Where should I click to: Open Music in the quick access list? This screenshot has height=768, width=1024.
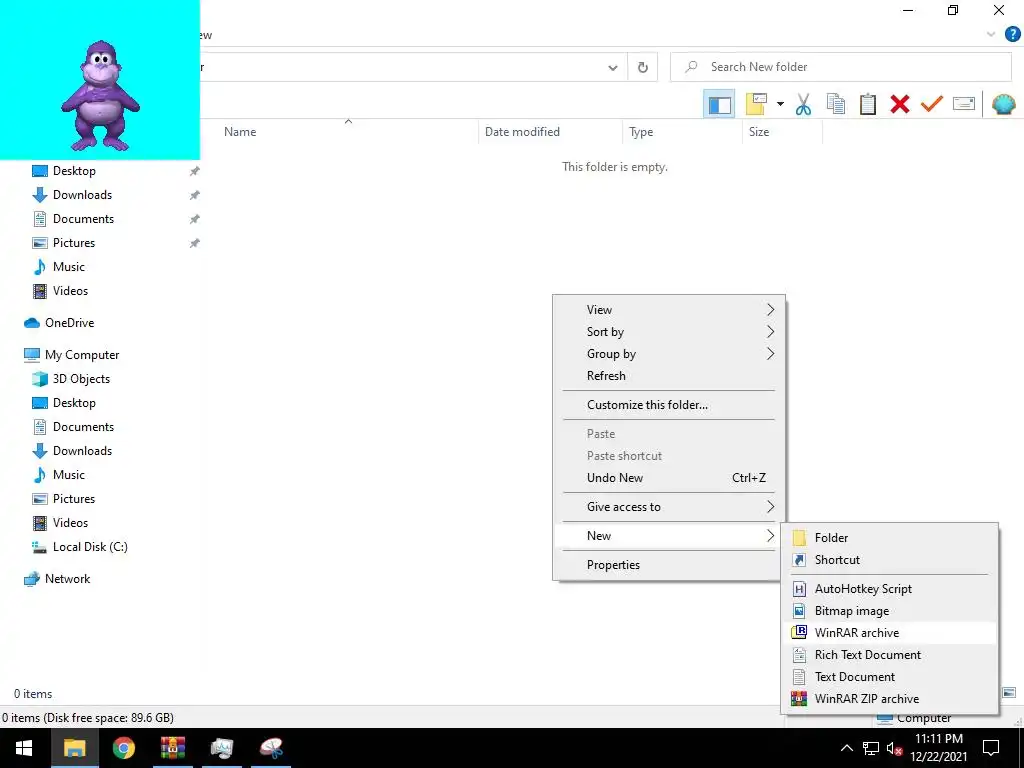click(69, 267)
